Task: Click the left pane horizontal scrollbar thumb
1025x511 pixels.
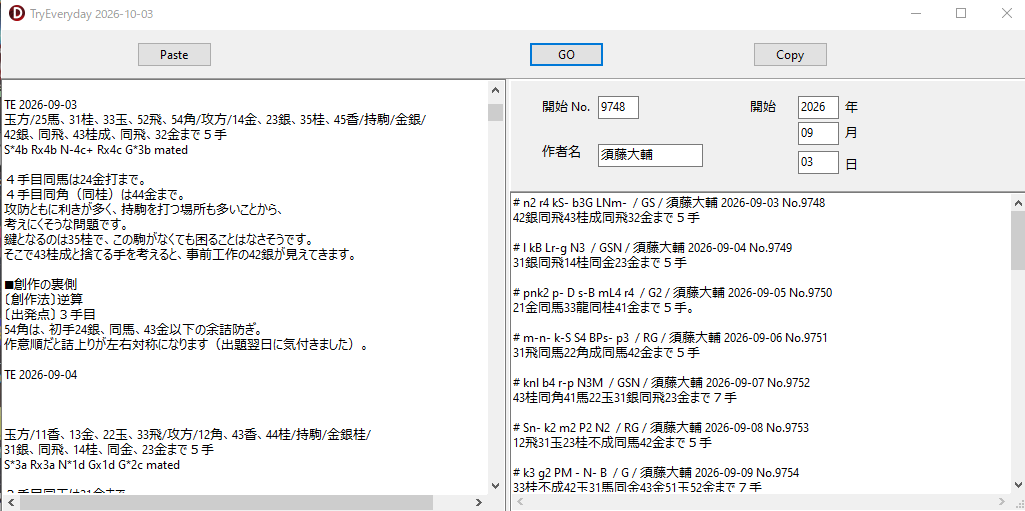Action: coord(226,502)
